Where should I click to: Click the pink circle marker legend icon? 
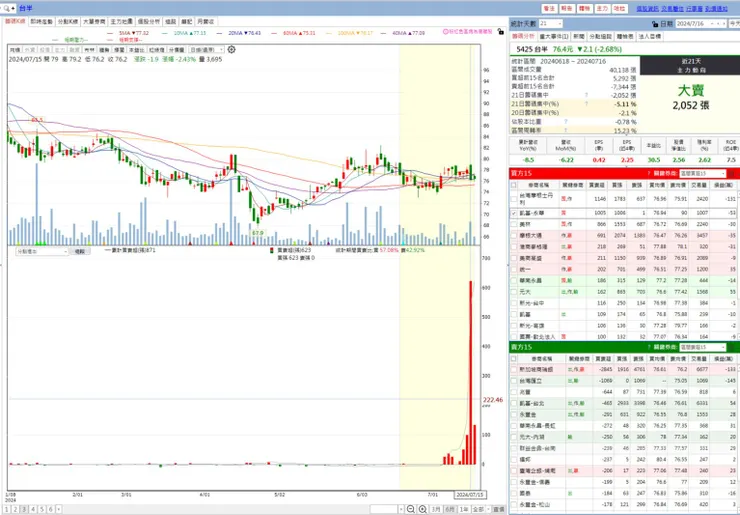coord(445,32)
